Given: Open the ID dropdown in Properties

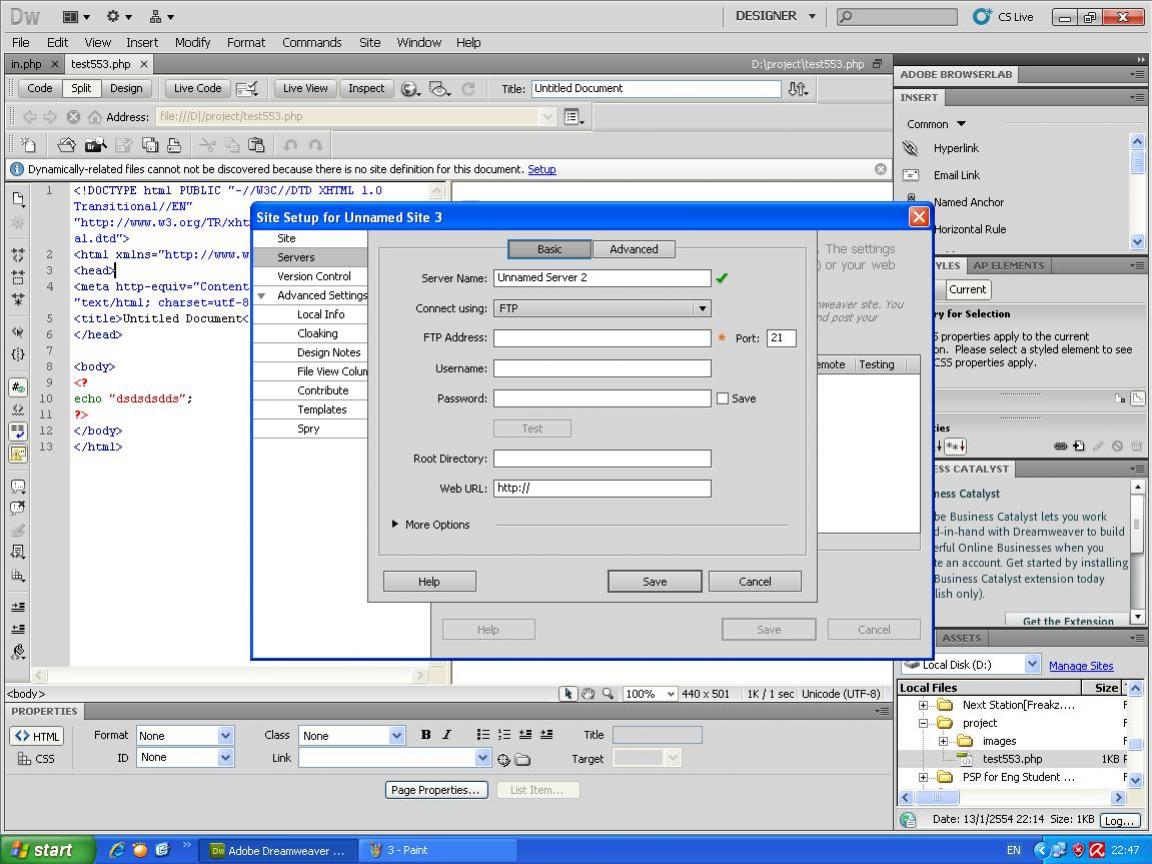Looking at the screenshot, I should [226, 757].
